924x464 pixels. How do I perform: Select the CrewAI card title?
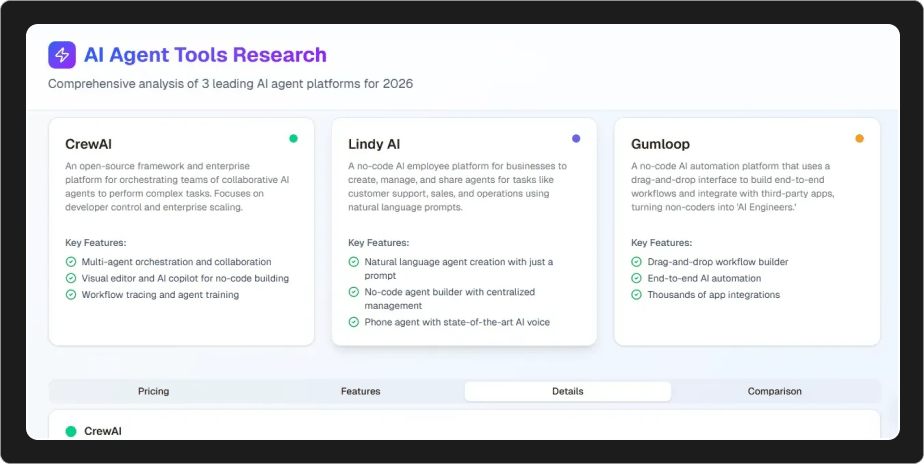point(88,144)
